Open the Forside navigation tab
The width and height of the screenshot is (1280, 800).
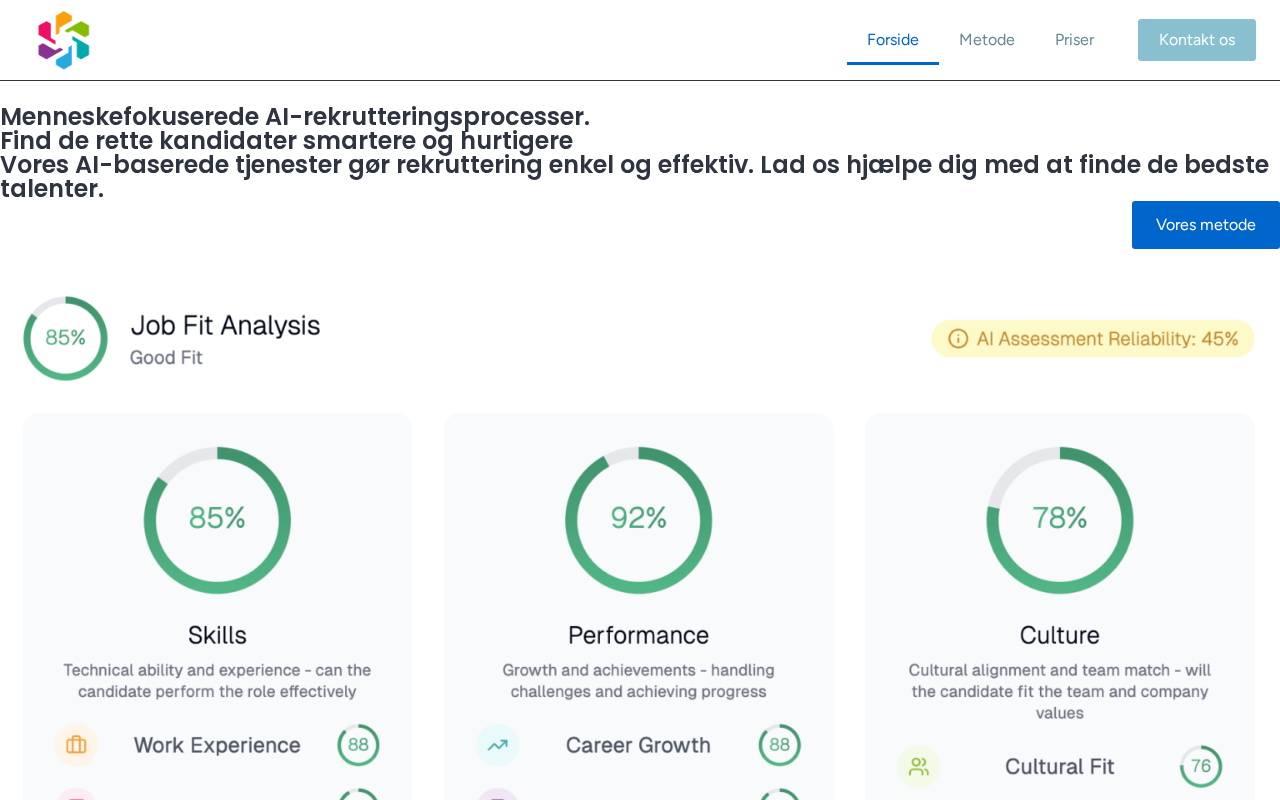point(892,40)
